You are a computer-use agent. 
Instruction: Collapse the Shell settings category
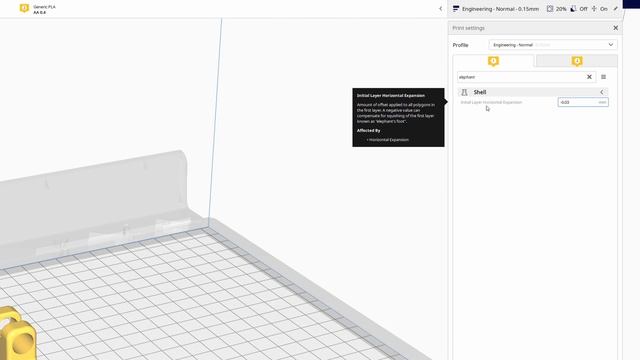[x=602, y=92]
